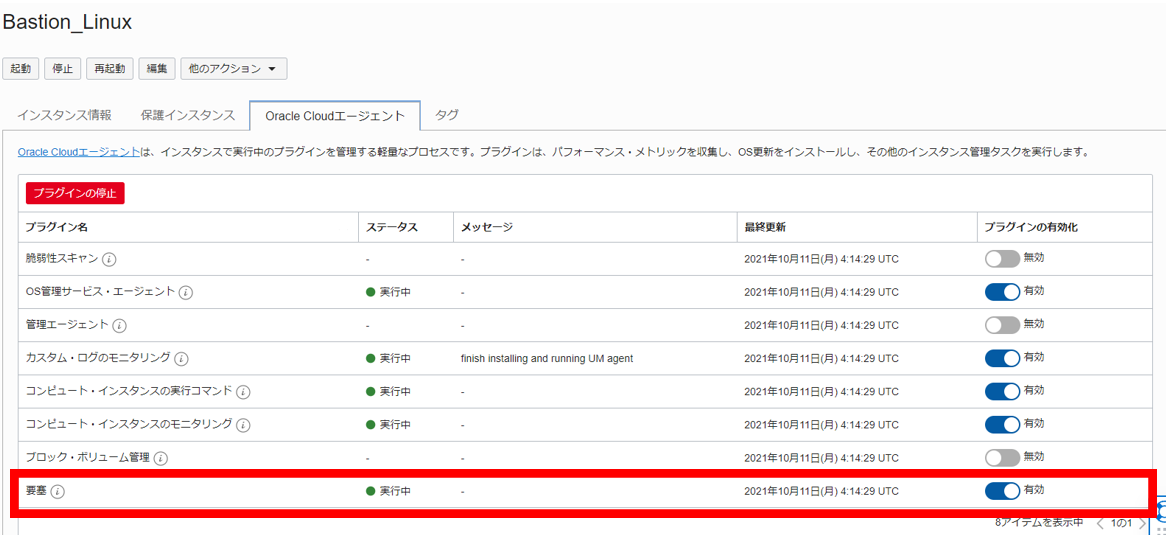Click the 起動 button
Viewport: 1166px width, 535px height.
click(21, 68)
